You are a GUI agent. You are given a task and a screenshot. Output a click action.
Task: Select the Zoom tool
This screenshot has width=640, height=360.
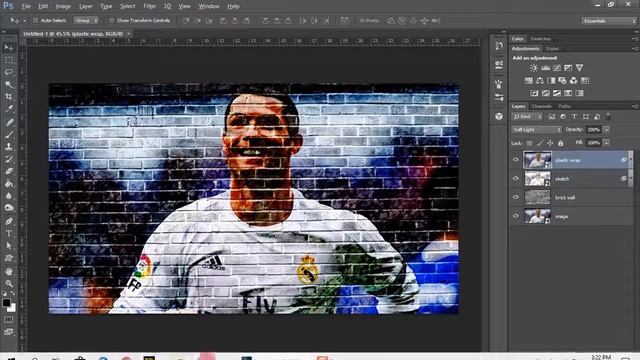coord(9,283)
